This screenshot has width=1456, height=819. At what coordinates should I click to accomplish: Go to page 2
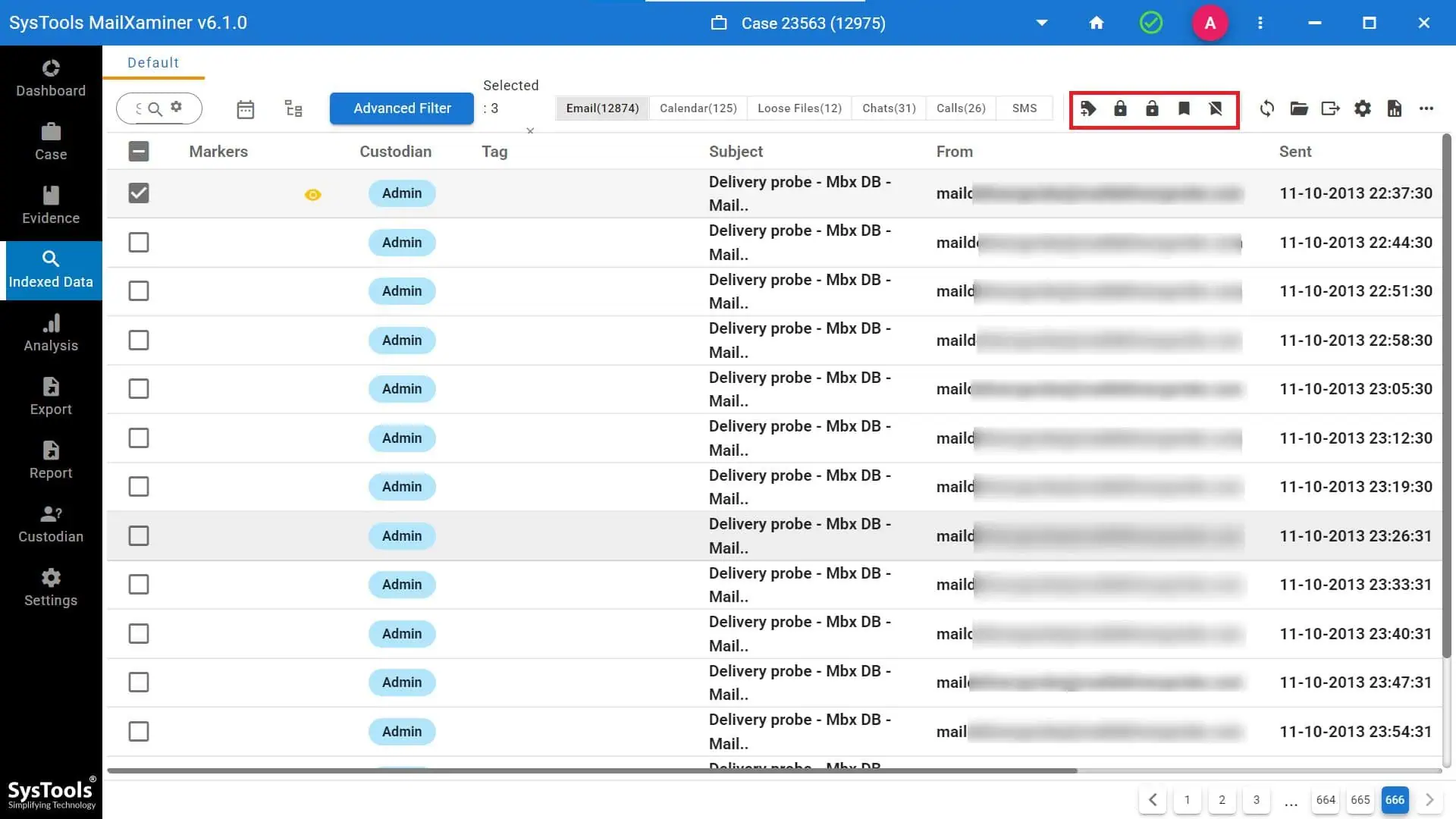tap(1222, 799)
